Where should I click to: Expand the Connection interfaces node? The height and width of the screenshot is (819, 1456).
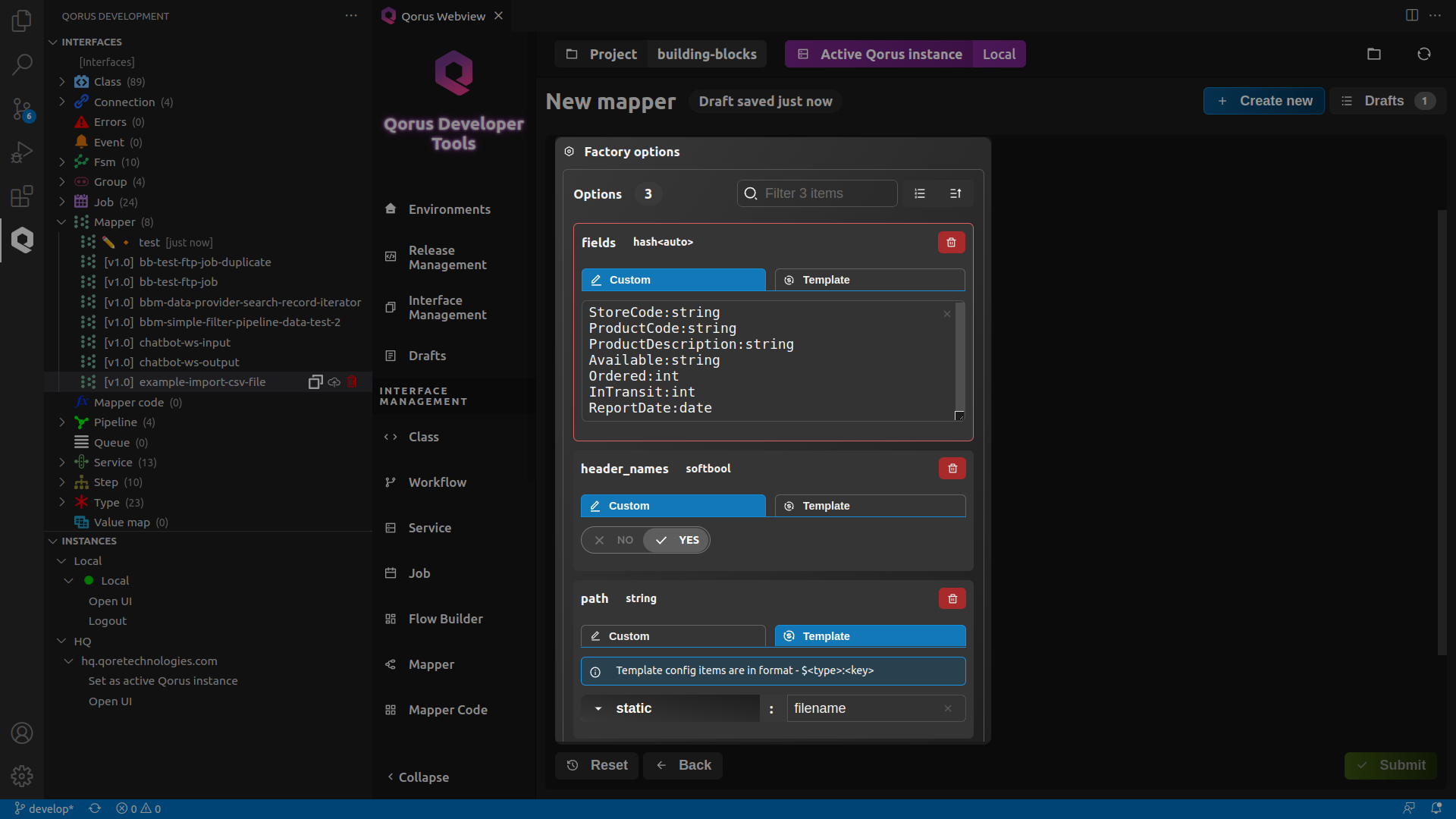(62, 102)
